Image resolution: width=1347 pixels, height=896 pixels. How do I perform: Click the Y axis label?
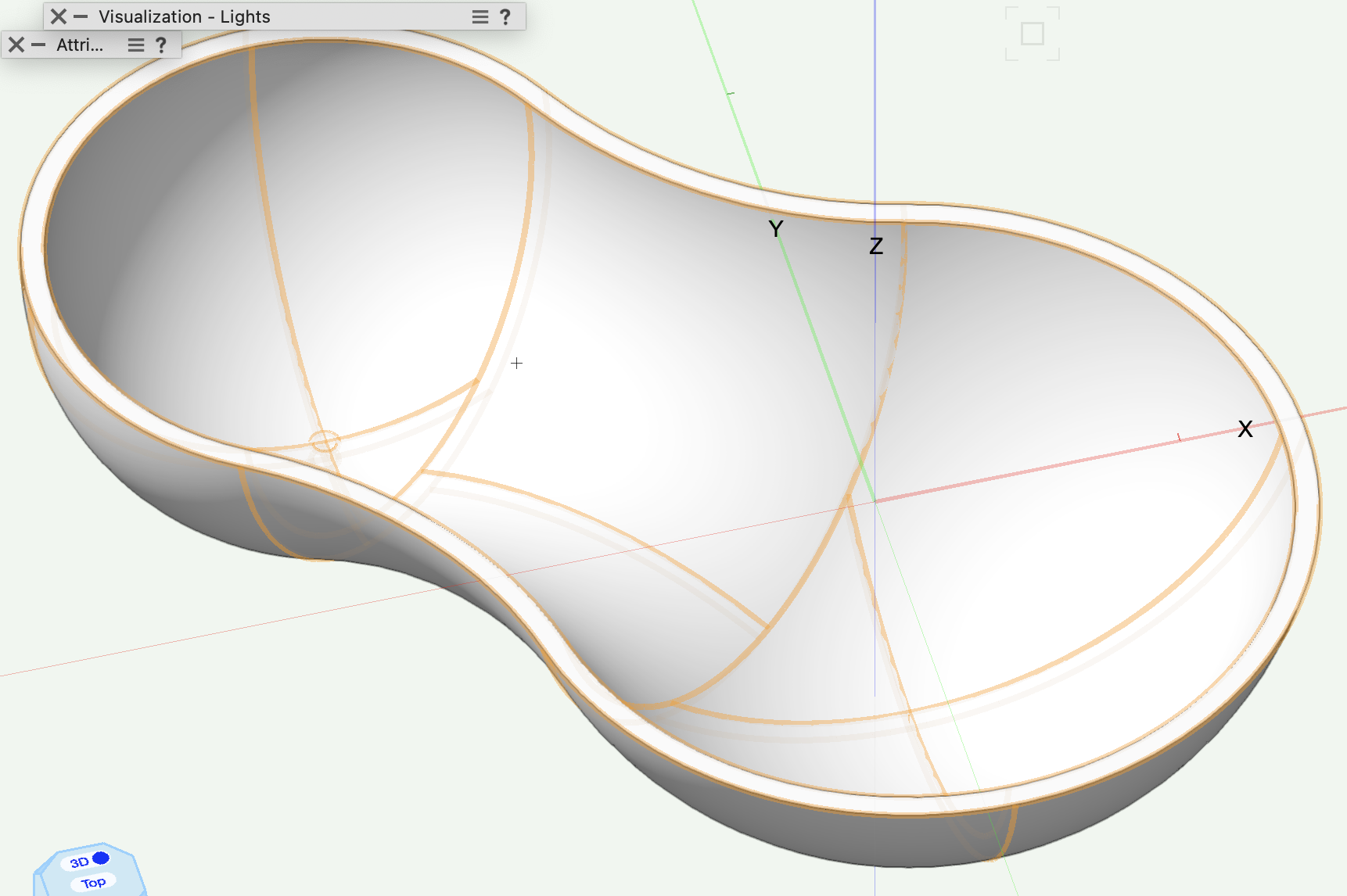(x=775, y=229)
